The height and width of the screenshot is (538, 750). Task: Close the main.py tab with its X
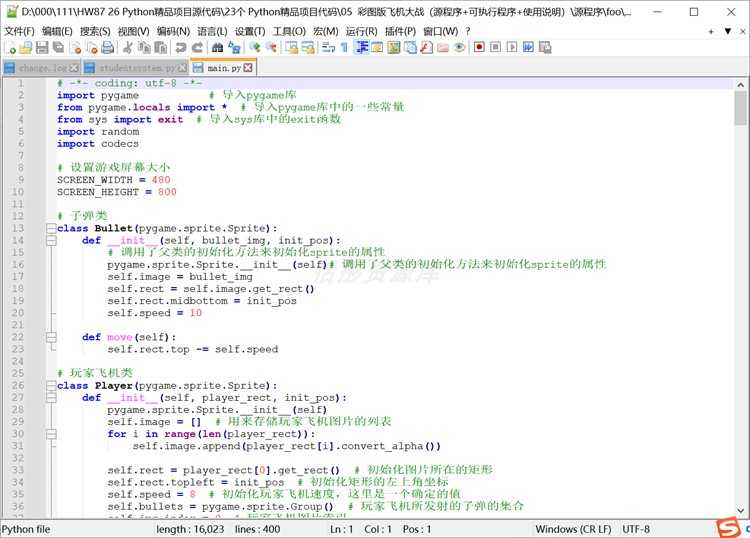pos(248,68)
